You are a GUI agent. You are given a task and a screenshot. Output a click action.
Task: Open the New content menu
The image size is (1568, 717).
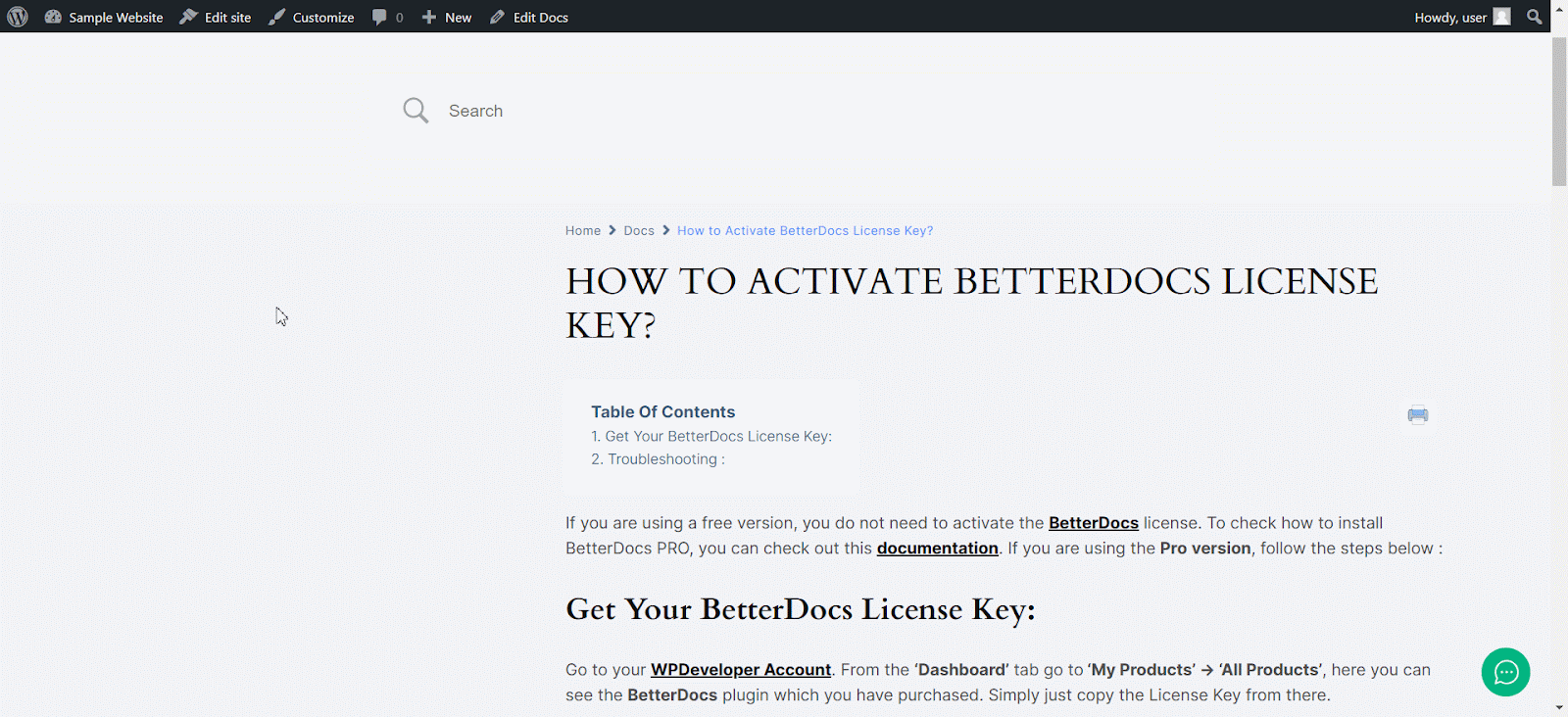(447, 18)
